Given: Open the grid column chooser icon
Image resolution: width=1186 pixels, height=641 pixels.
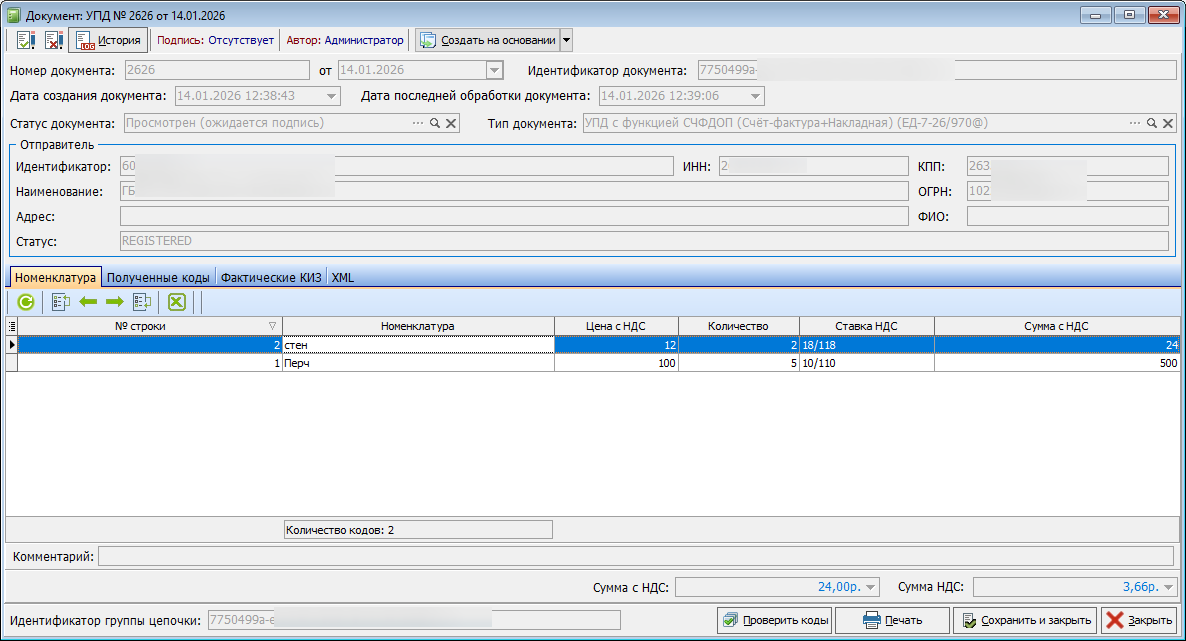Looking at the screenshot, I should tap(12, 326).
